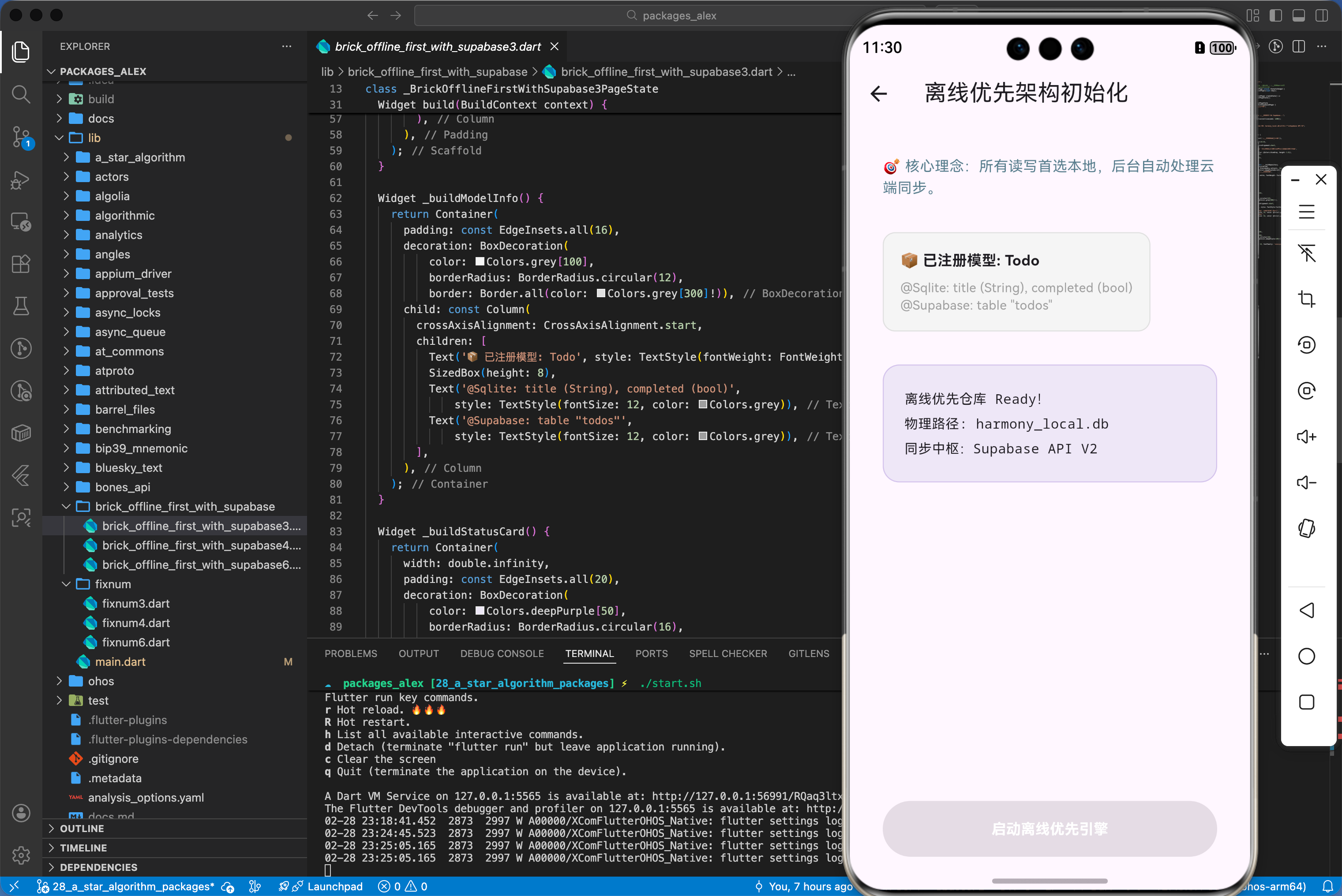Open the Search view in the activity bar
The height and width of the screenshot is (896, 1342).
point(21,94)
